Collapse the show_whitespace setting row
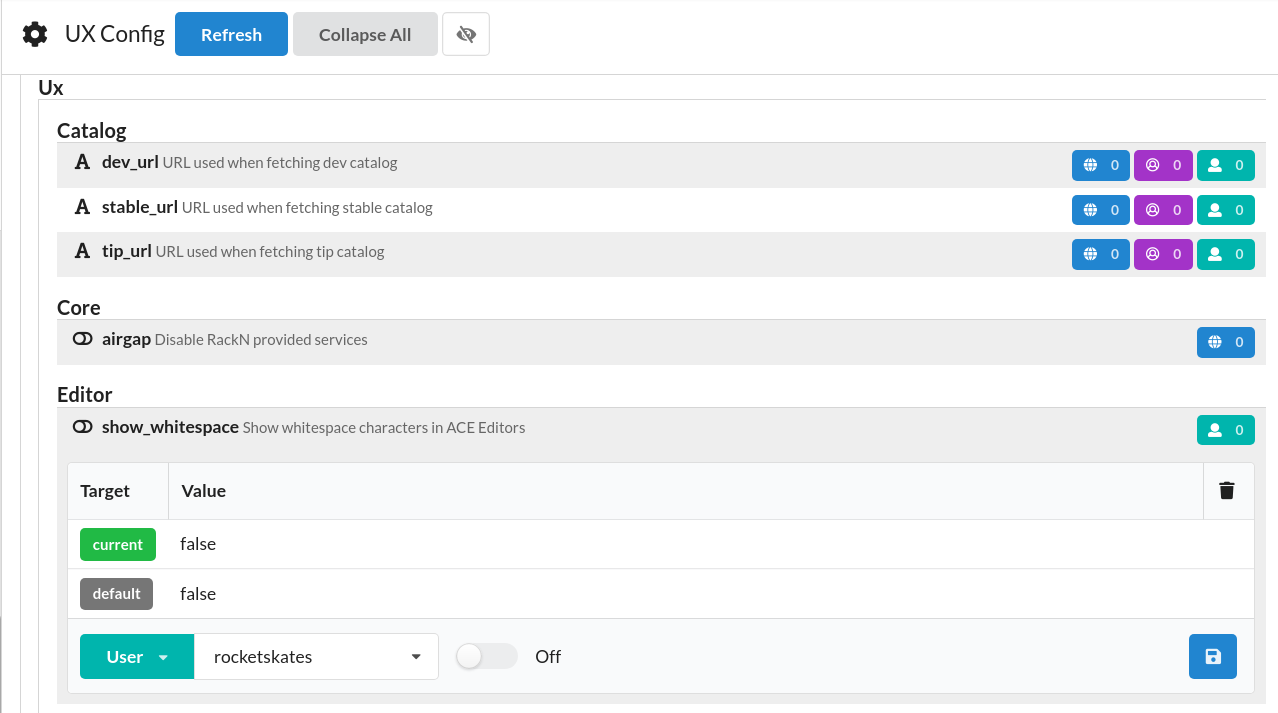The width and height of the screenshot is (1278, 713). 170,428
